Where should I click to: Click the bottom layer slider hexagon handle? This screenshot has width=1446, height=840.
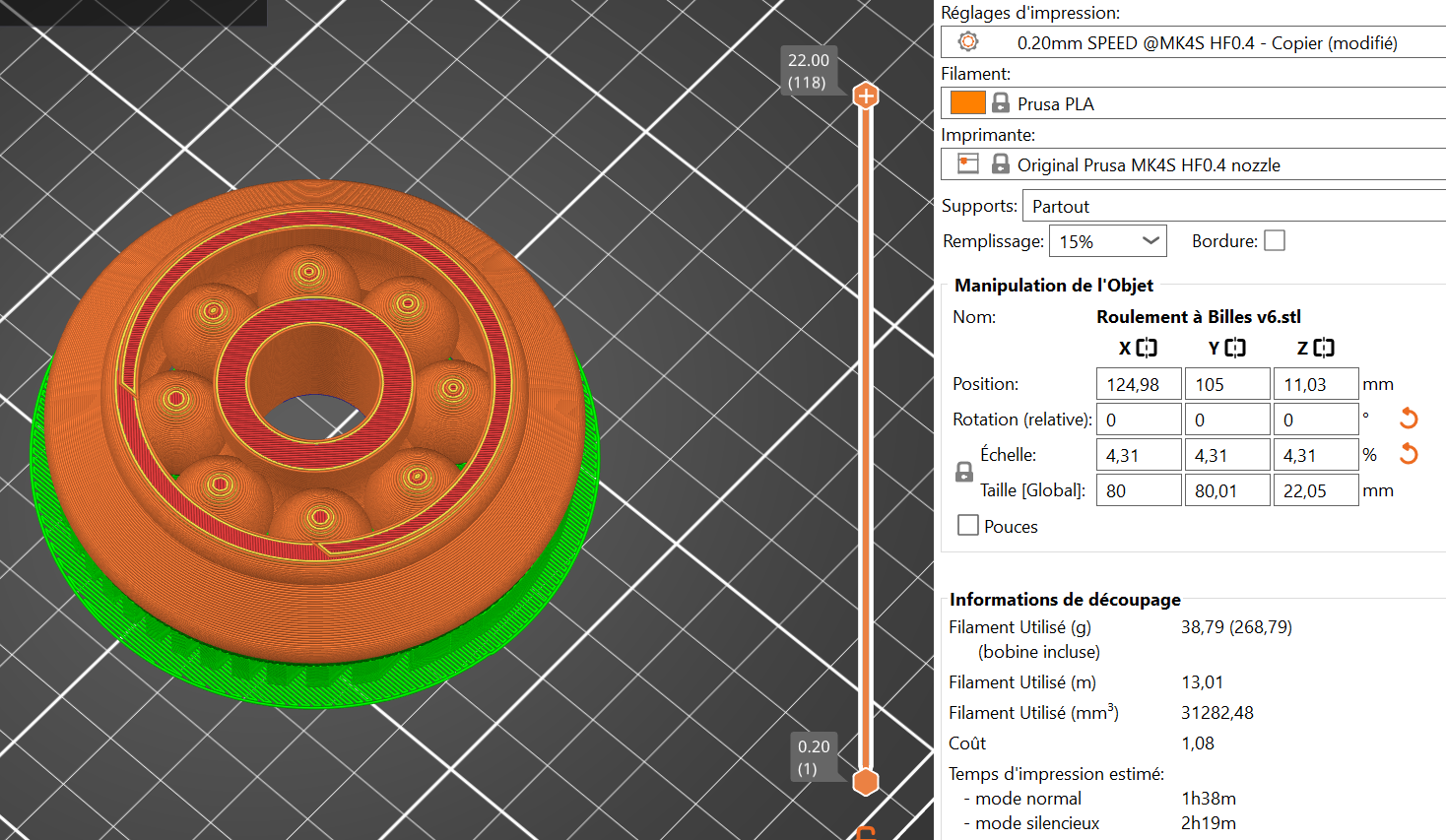pyautogui.click(x=866, y=782)
